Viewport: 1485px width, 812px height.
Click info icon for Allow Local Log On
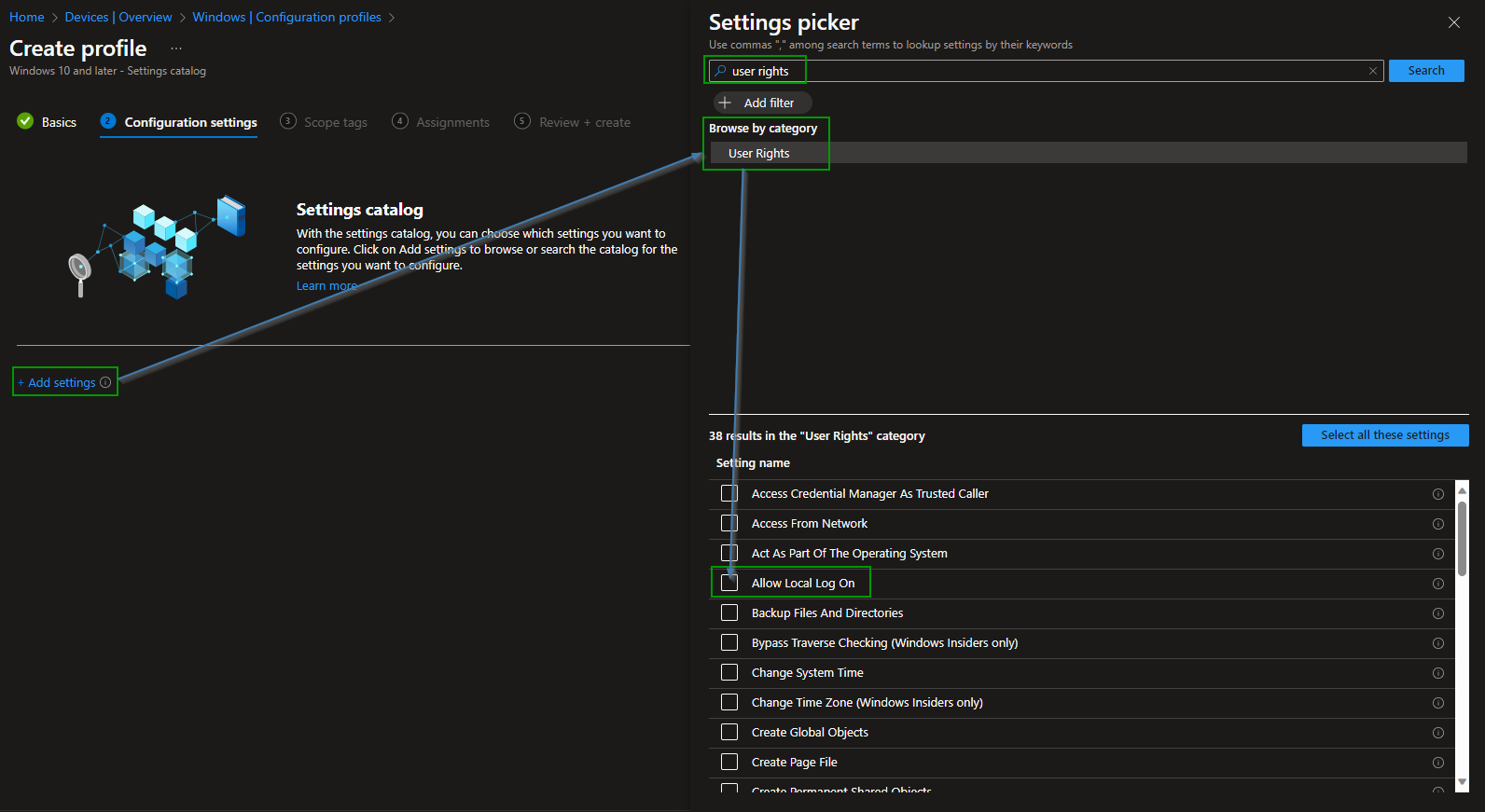1437,584
